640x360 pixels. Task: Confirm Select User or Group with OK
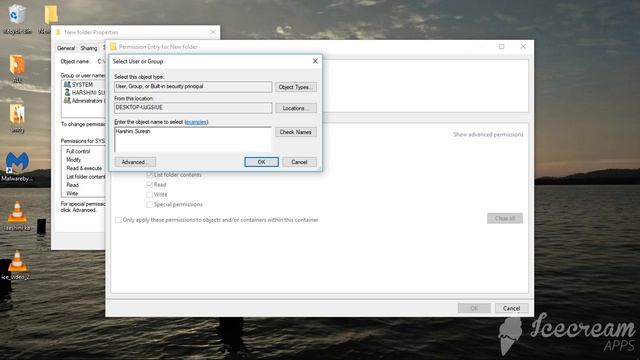pos(261,162)
